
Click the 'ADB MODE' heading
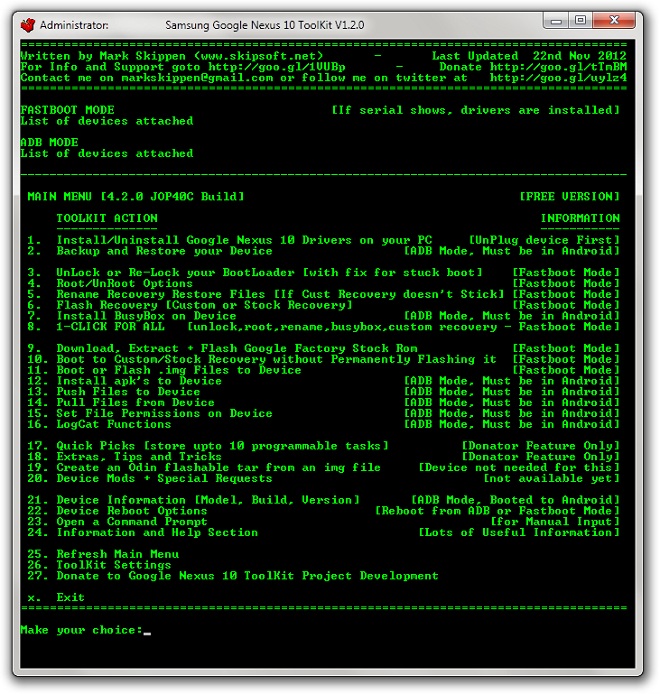click(49, 143)
